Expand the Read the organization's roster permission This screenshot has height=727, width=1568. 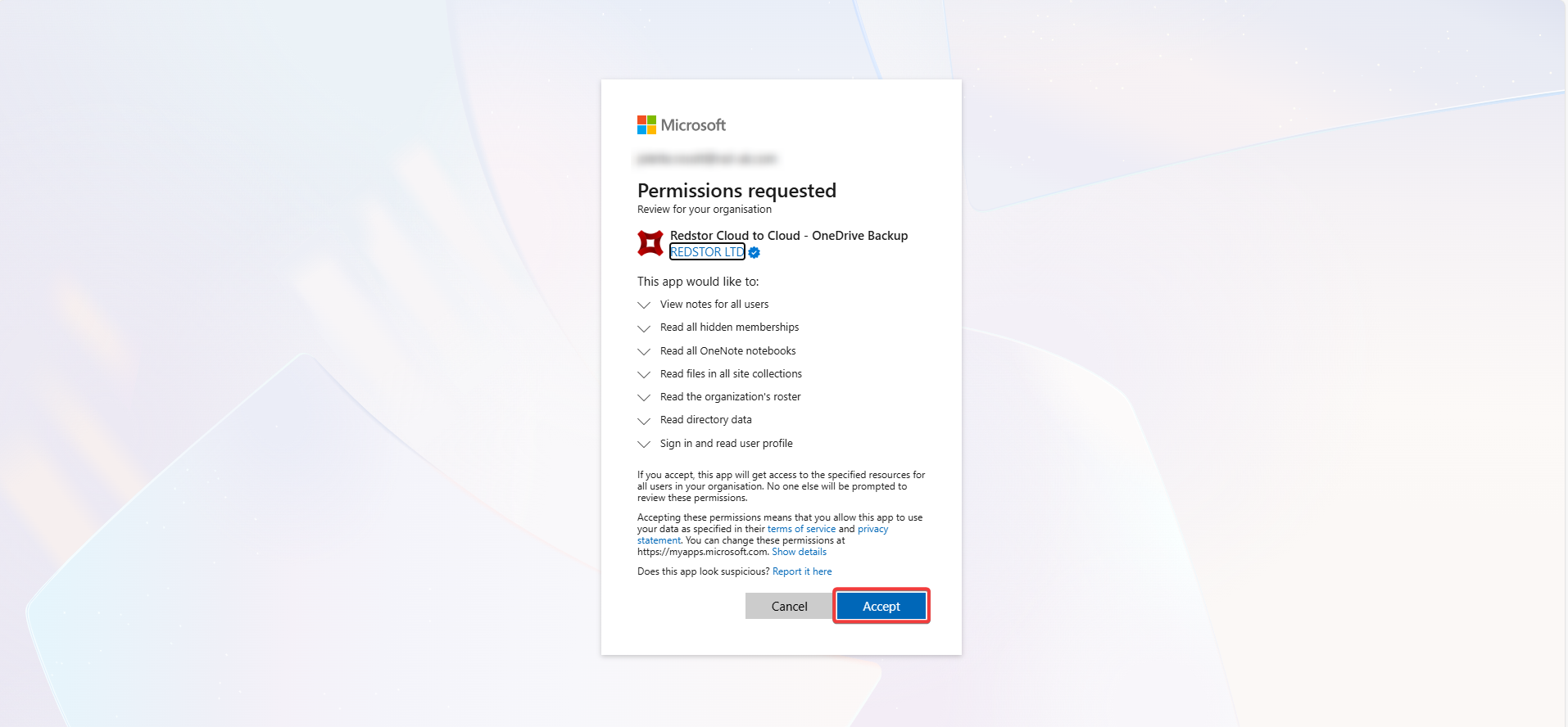coord(644,397)
